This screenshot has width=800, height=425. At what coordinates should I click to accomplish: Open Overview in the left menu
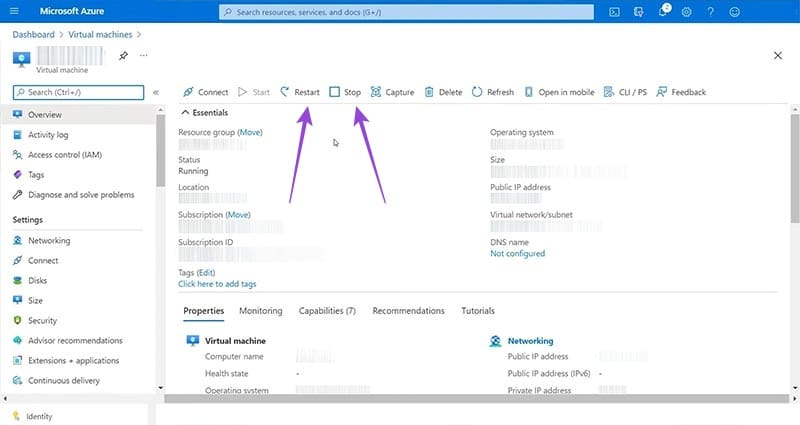pos(78,115)
